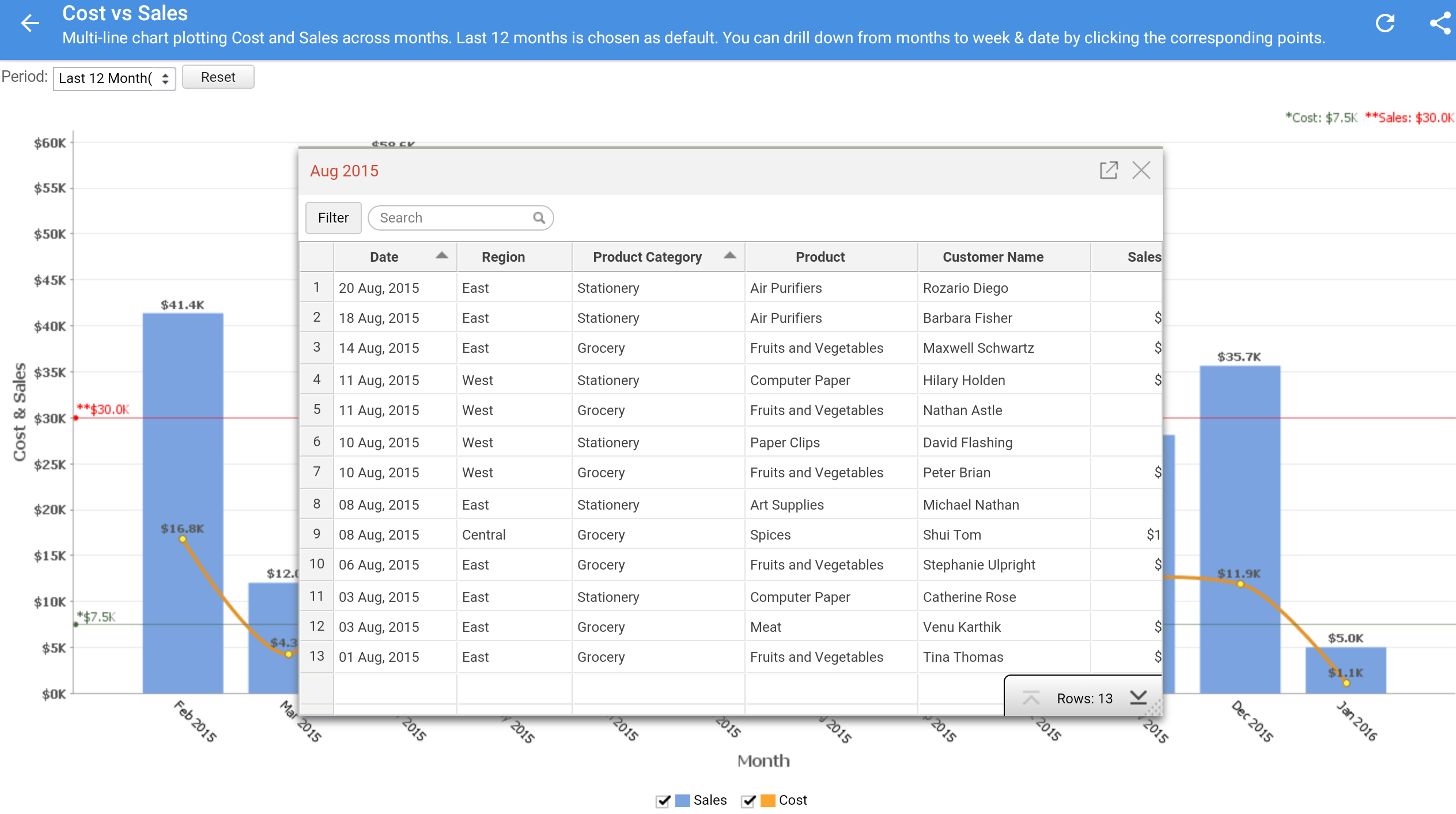Click the Customer Name column header
The height and width of the screenshot is (814, 1456).
[993, 257]
